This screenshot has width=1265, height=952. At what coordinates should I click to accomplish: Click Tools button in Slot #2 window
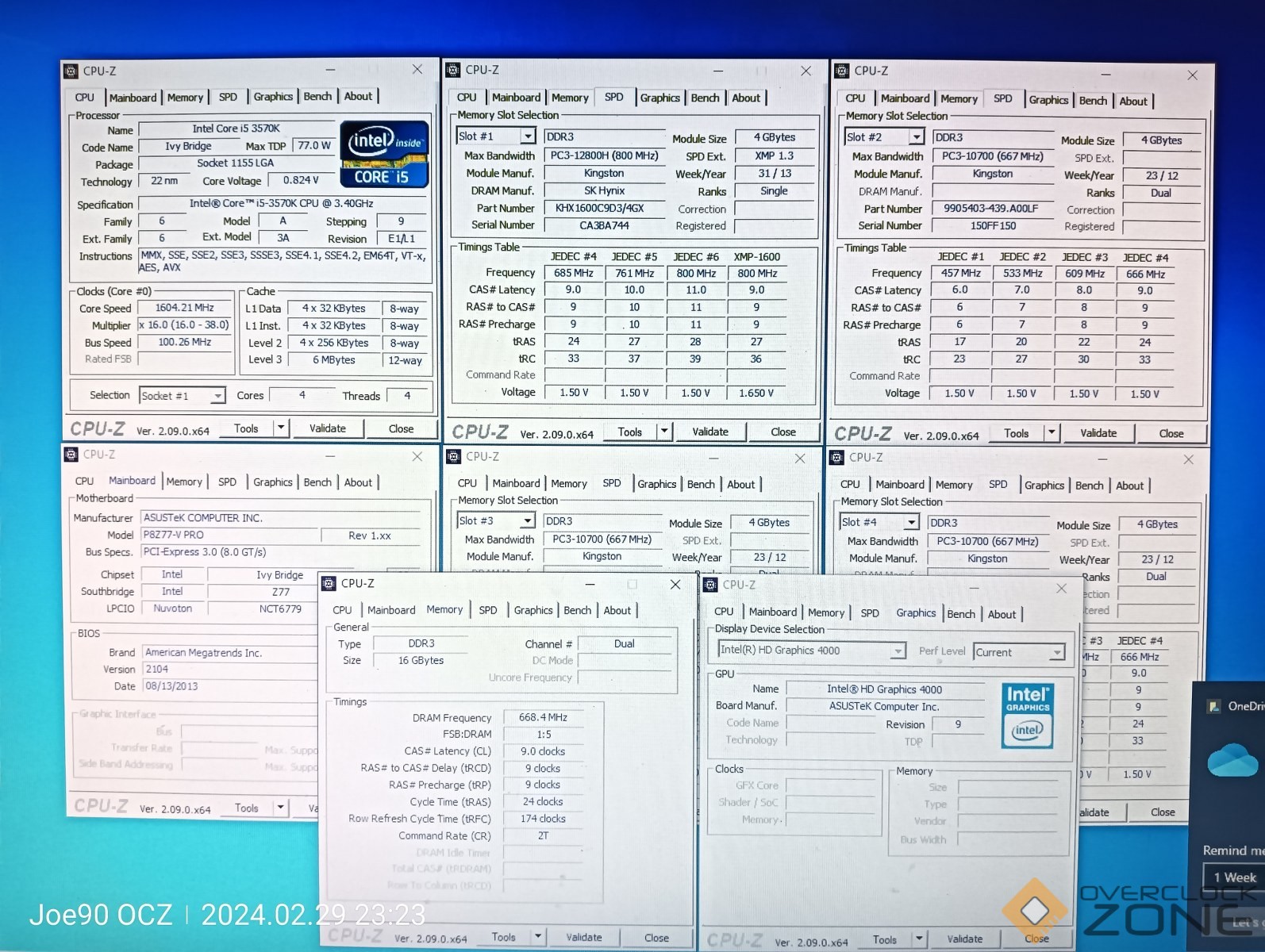pos(1016,433)
